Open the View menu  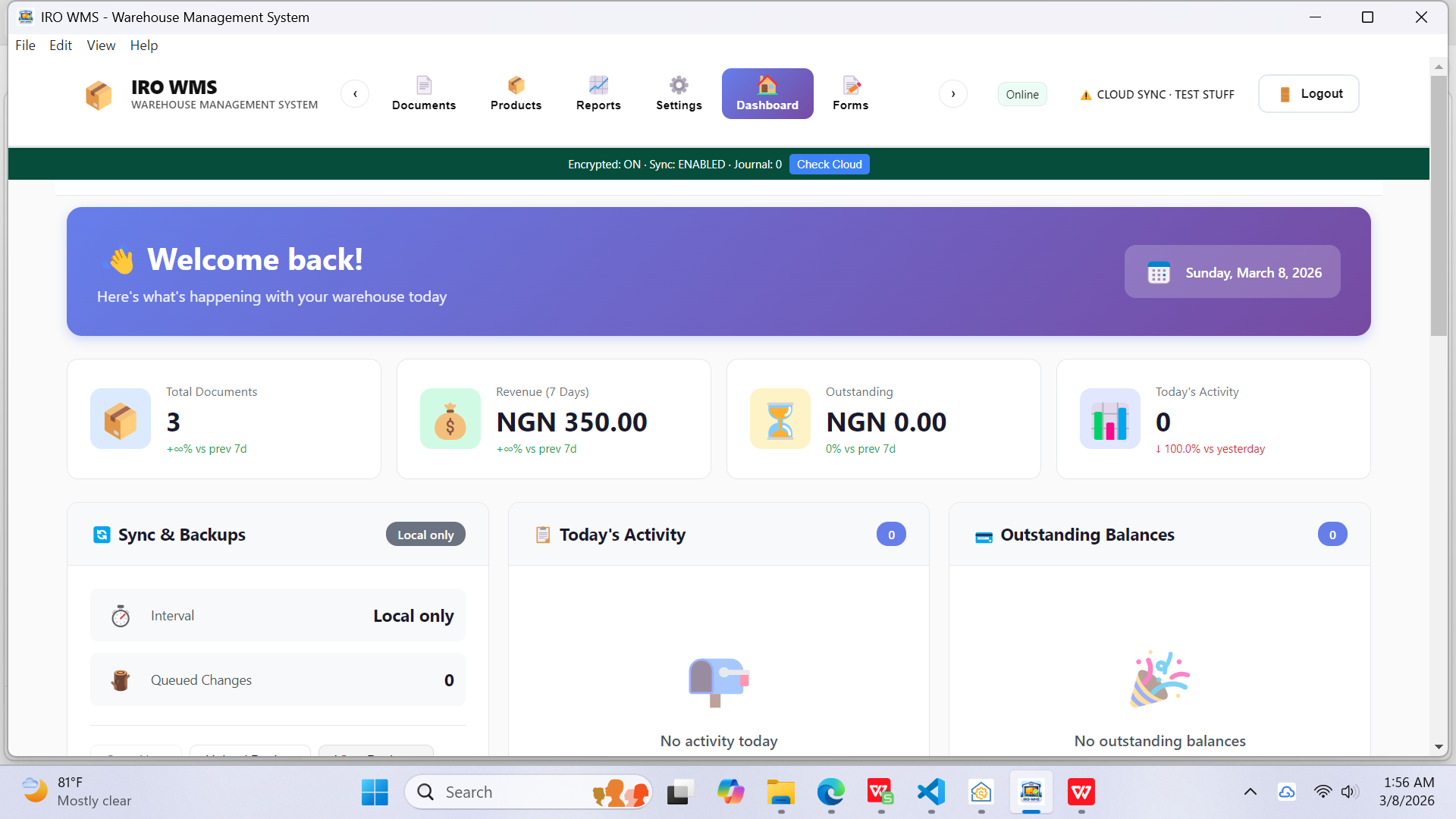[101, 45]
